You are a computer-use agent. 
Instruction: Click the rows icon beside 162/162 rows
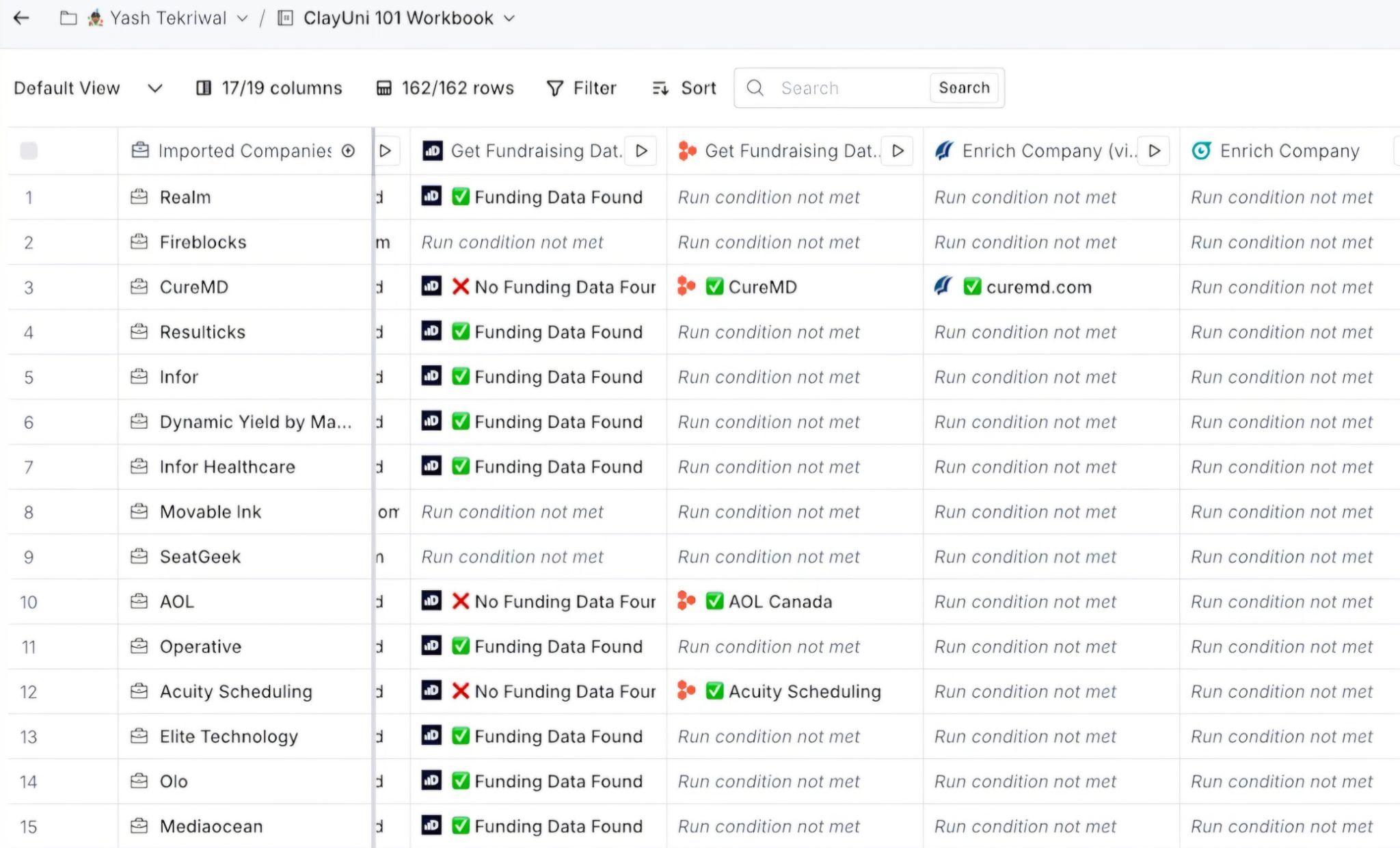[384, 88]
